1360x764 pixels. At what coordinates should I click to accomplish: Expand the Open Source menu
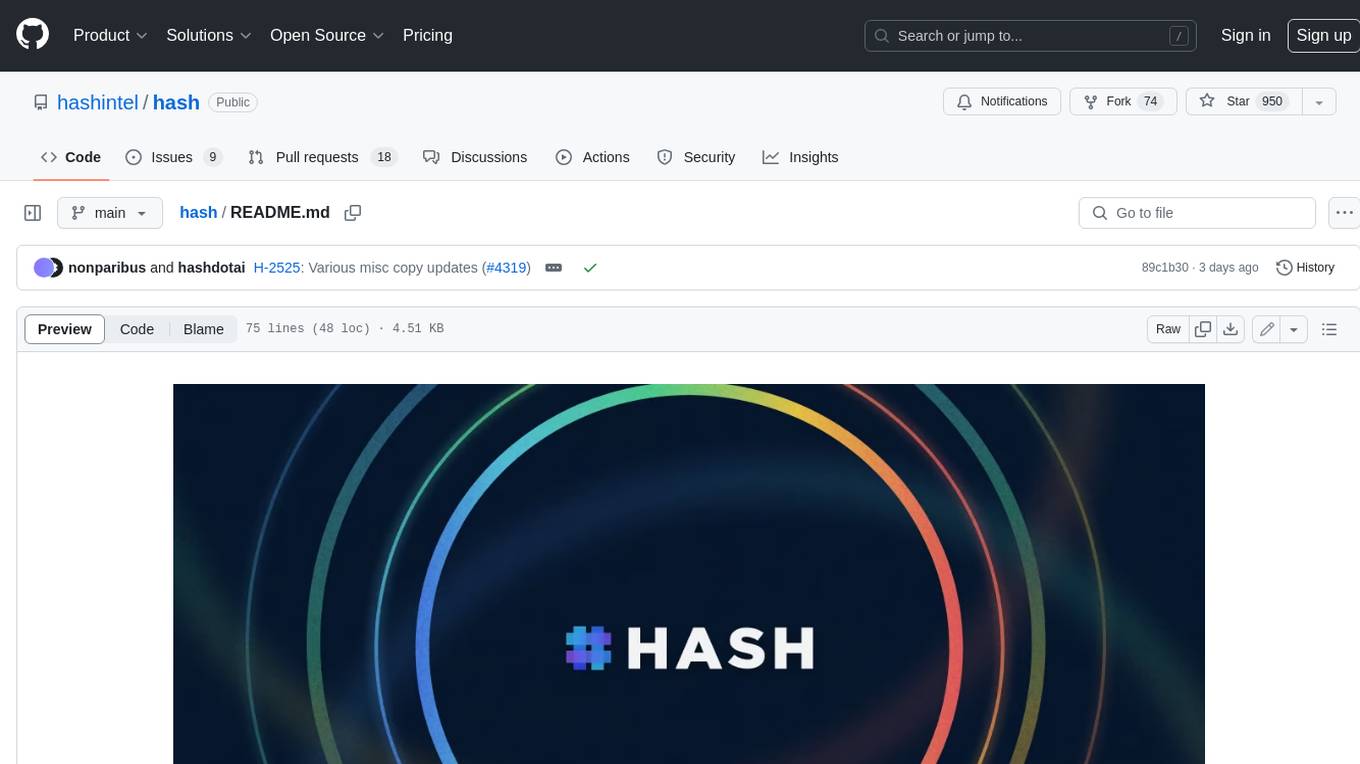[x=327, y=35]
